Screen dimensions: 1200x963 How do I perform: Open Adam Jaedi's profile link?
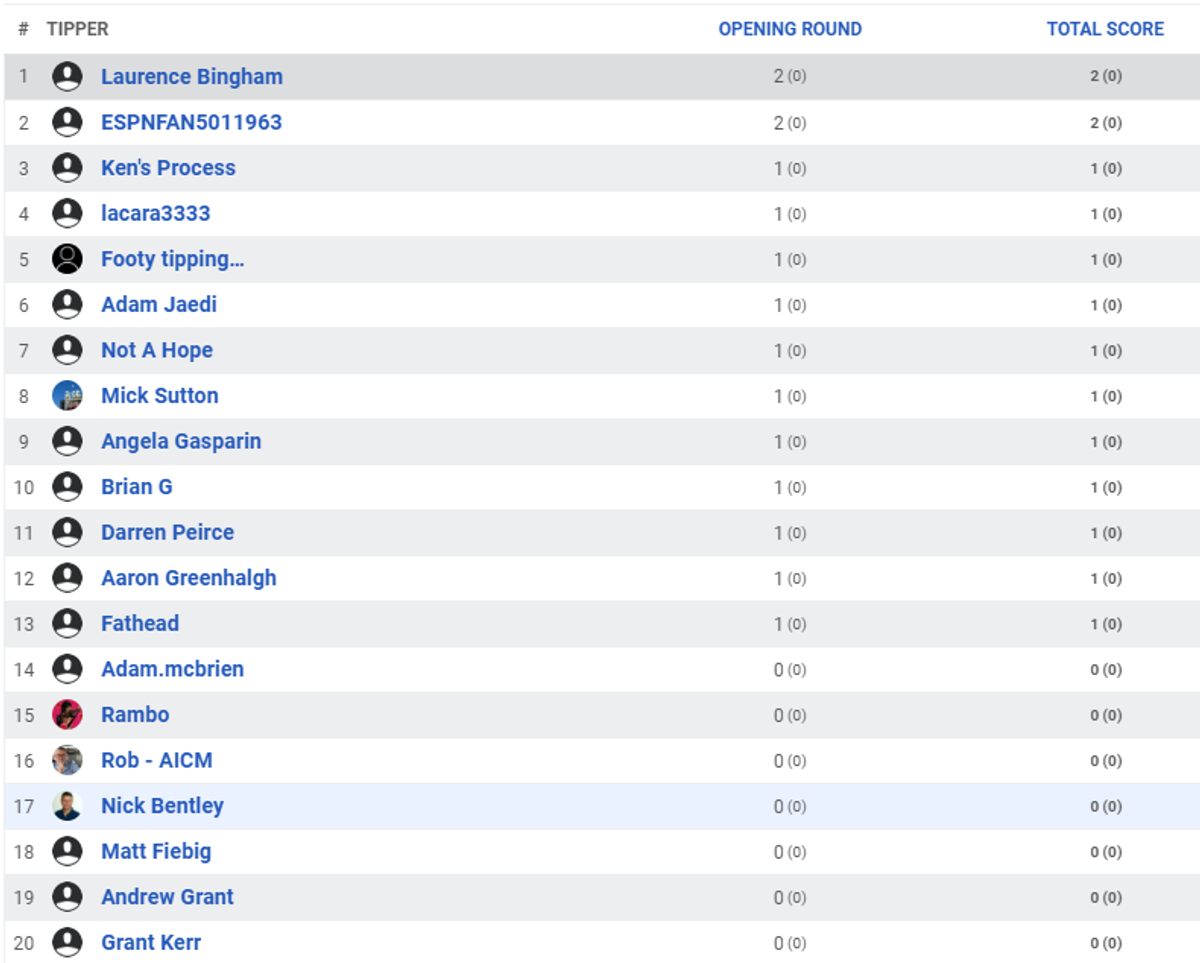159,305
